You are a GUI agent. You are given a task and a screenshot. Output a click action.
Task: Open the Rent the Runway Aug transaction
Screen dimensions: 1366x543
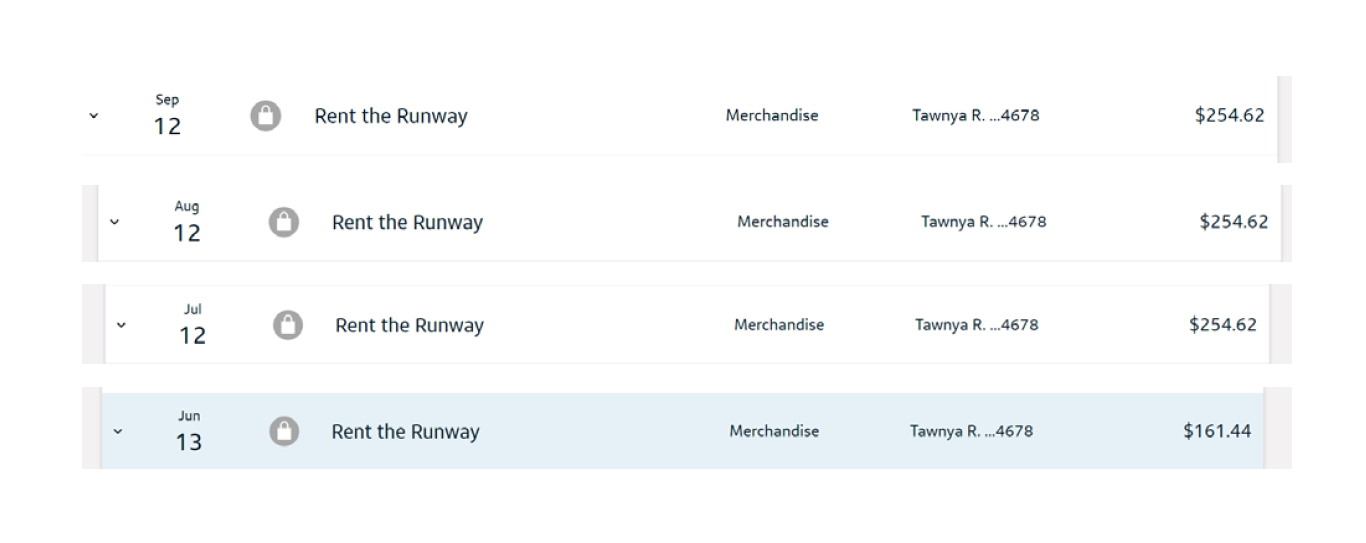(407, 222)
